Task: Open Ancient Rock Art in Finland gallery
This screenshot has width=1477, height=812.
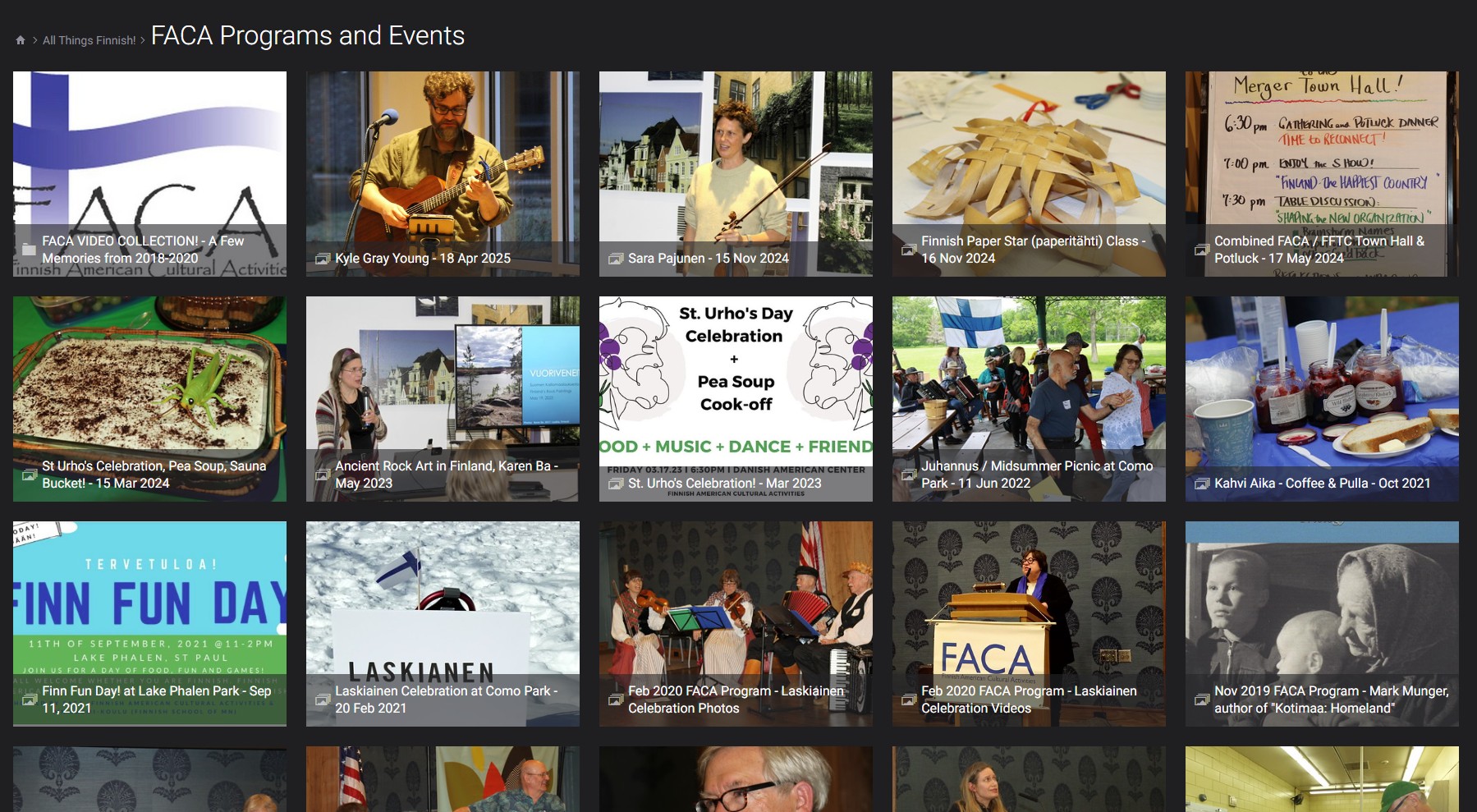Action: 443,399
